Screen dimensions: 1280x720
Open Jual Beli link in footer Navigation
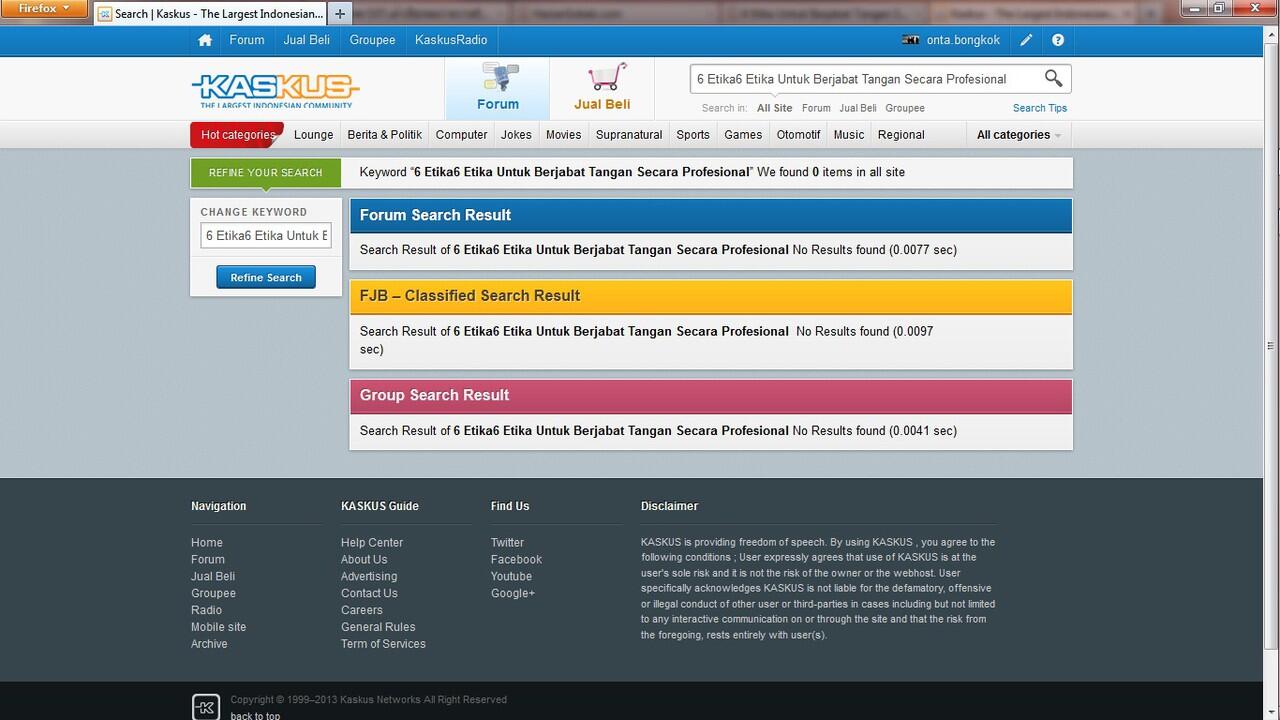tap(213, 577)
